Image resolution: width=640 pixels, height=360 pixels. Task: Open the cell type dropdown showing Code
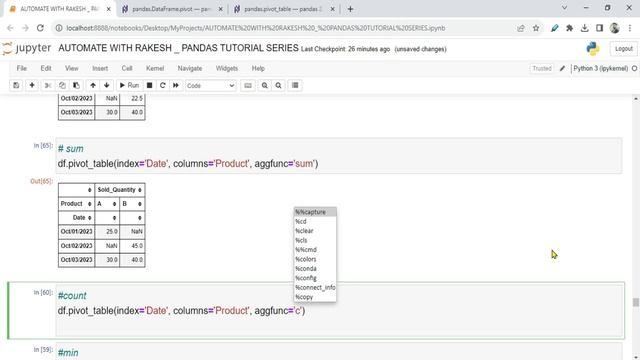tap(211, 86)
